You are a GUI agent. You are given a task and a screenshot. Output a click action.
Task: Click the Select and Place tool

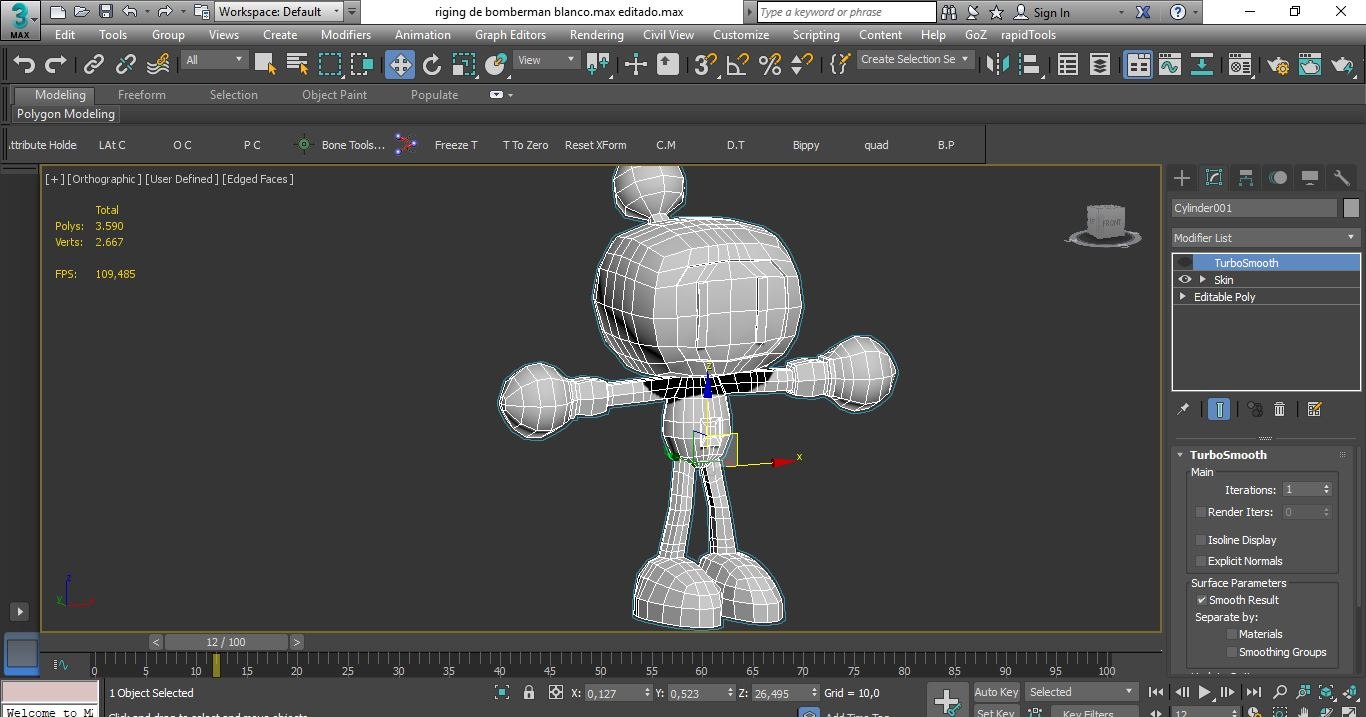point(496,64)
